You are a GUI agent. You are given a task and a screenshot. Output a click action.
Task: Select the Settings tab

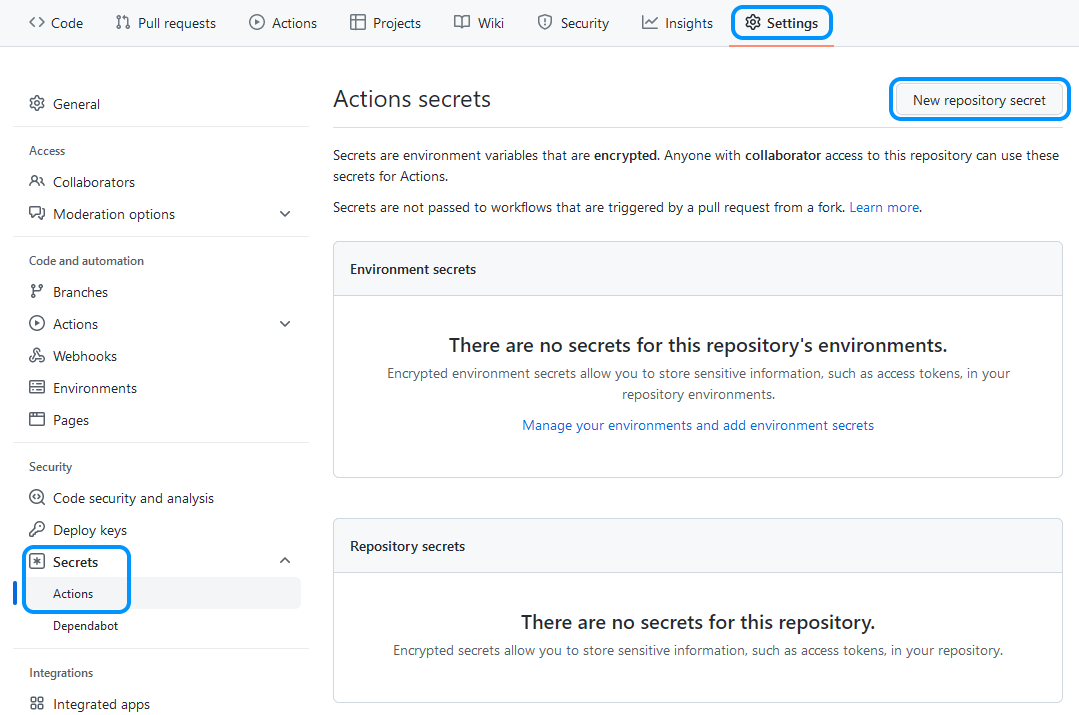[782, 23]
